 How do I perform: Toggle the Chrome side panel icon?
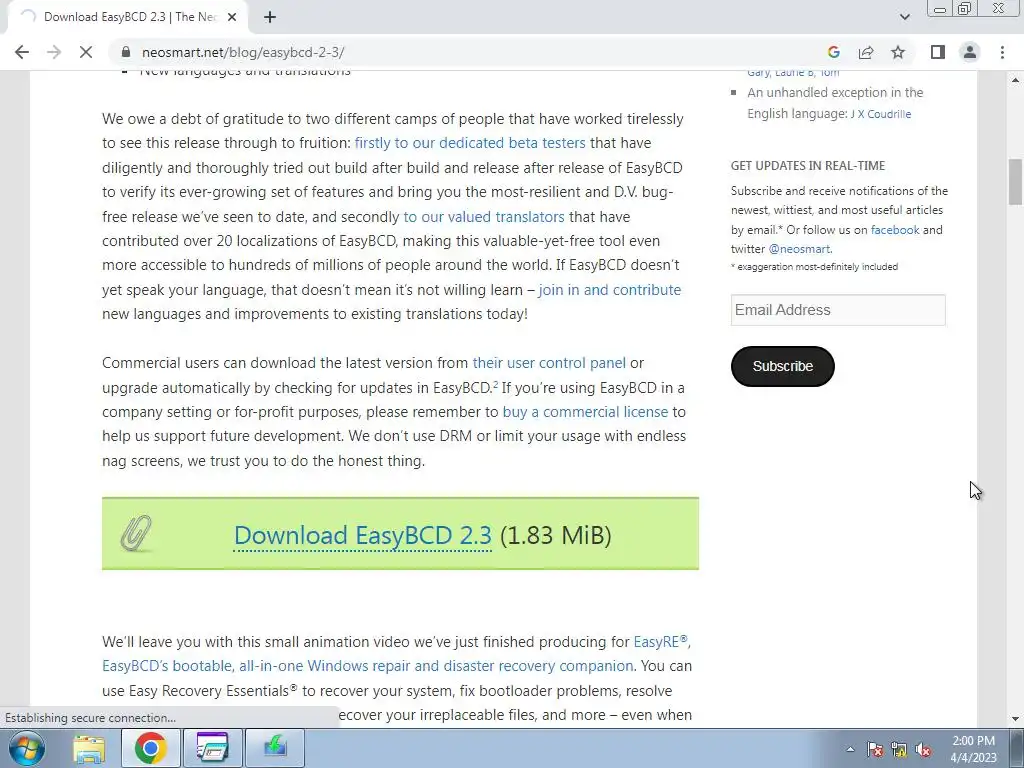pos(938,52)
